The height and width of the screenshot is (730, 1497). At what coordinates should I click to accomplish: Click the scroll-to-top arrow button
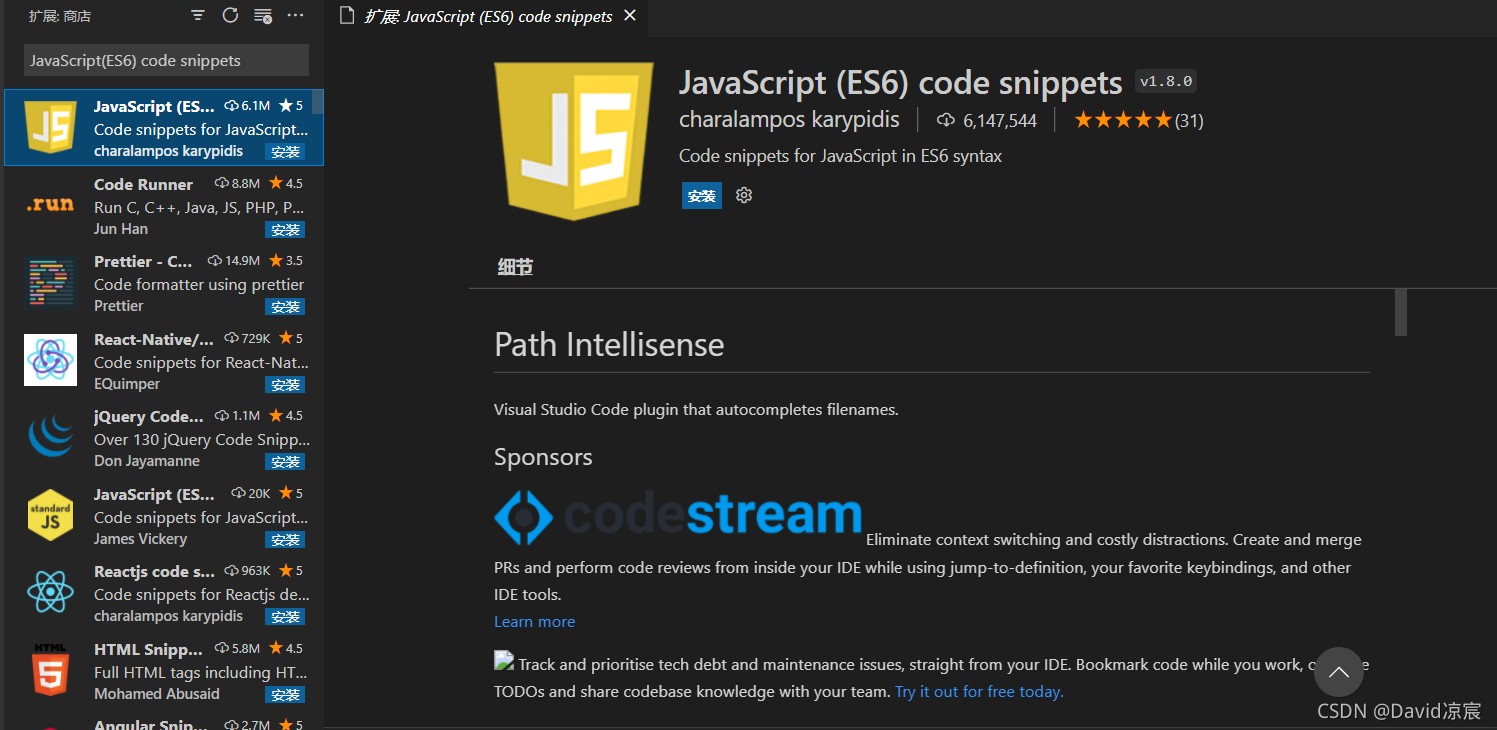click(x=1339, y=672)
